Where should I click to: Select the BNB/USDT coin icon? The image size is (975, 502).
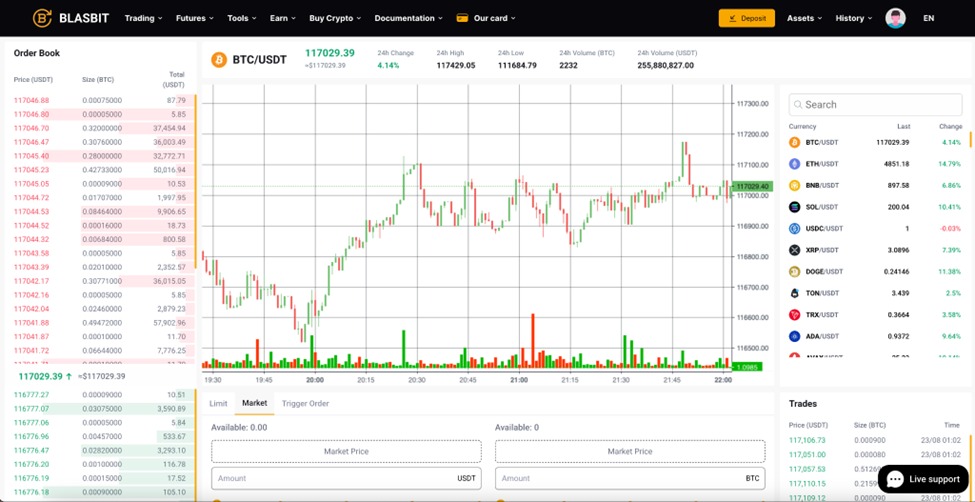(795, 186)
